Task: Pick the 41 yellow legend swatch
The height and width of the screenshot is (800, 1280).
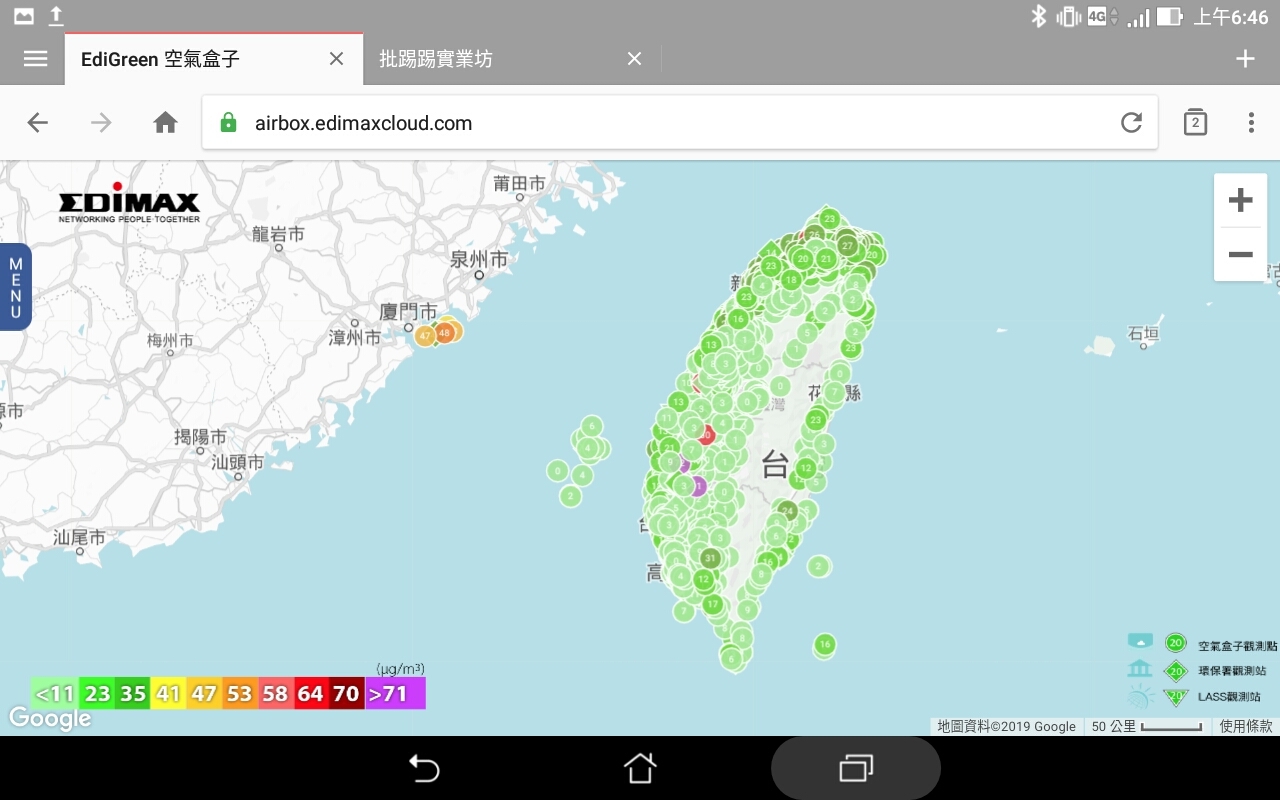Action: point(168,693)
